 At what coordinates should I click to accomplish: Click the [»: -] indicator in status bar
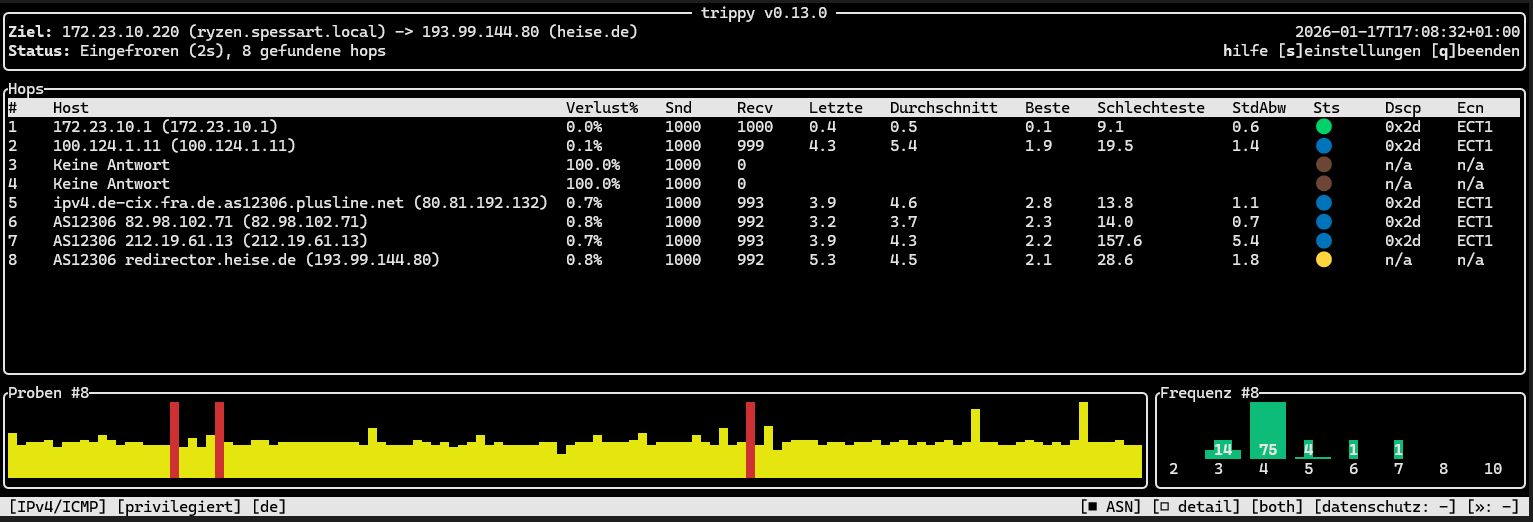click(1493, 507)
